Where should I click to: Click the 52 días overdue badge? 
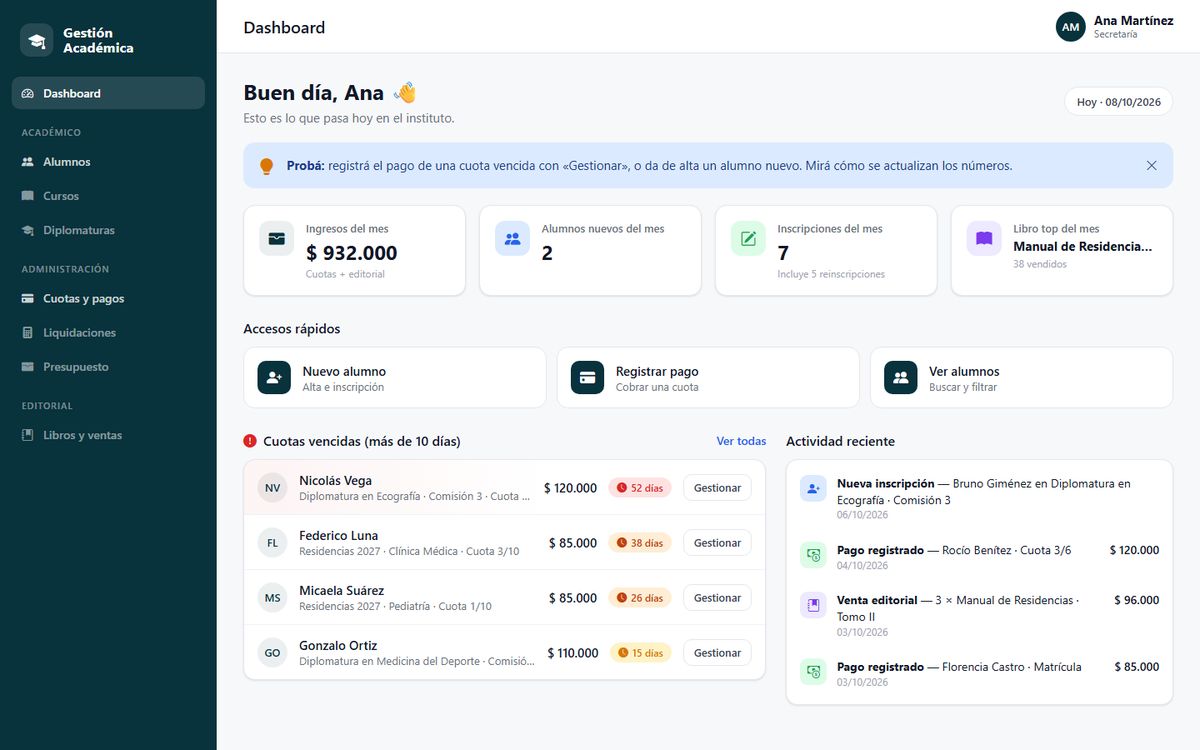[640, 488]
